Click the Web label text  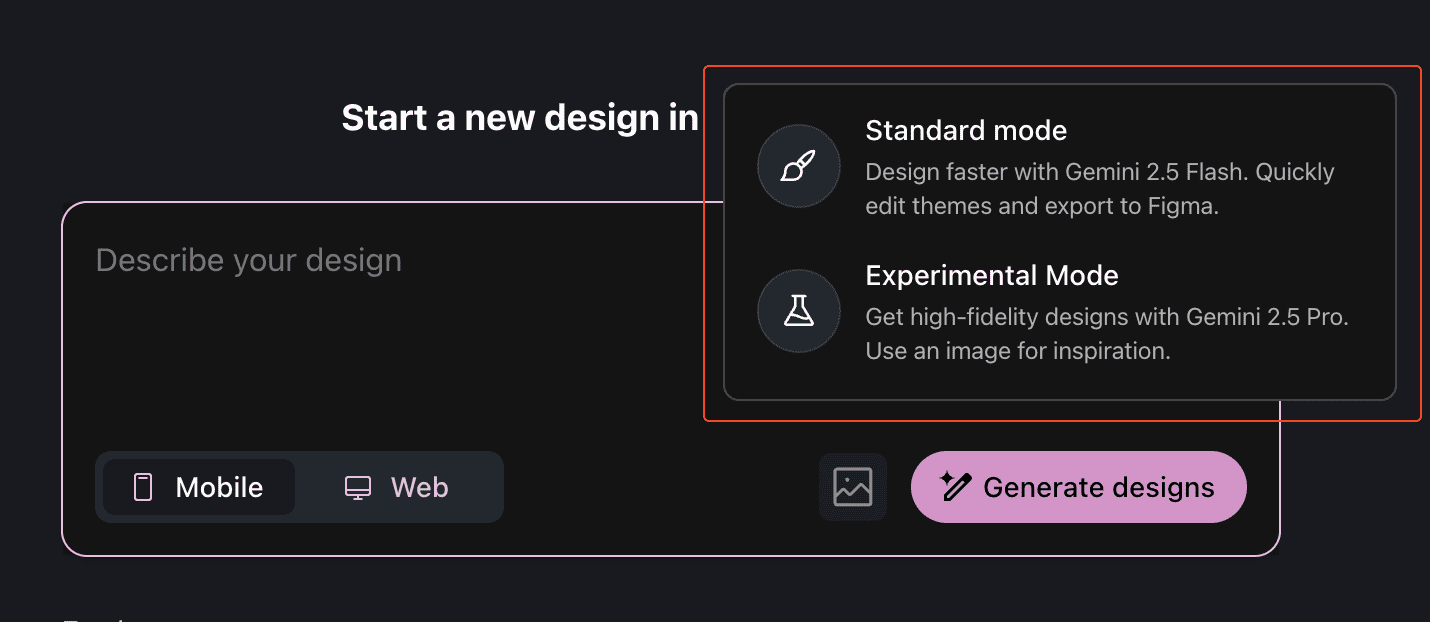tap(419, 487)
